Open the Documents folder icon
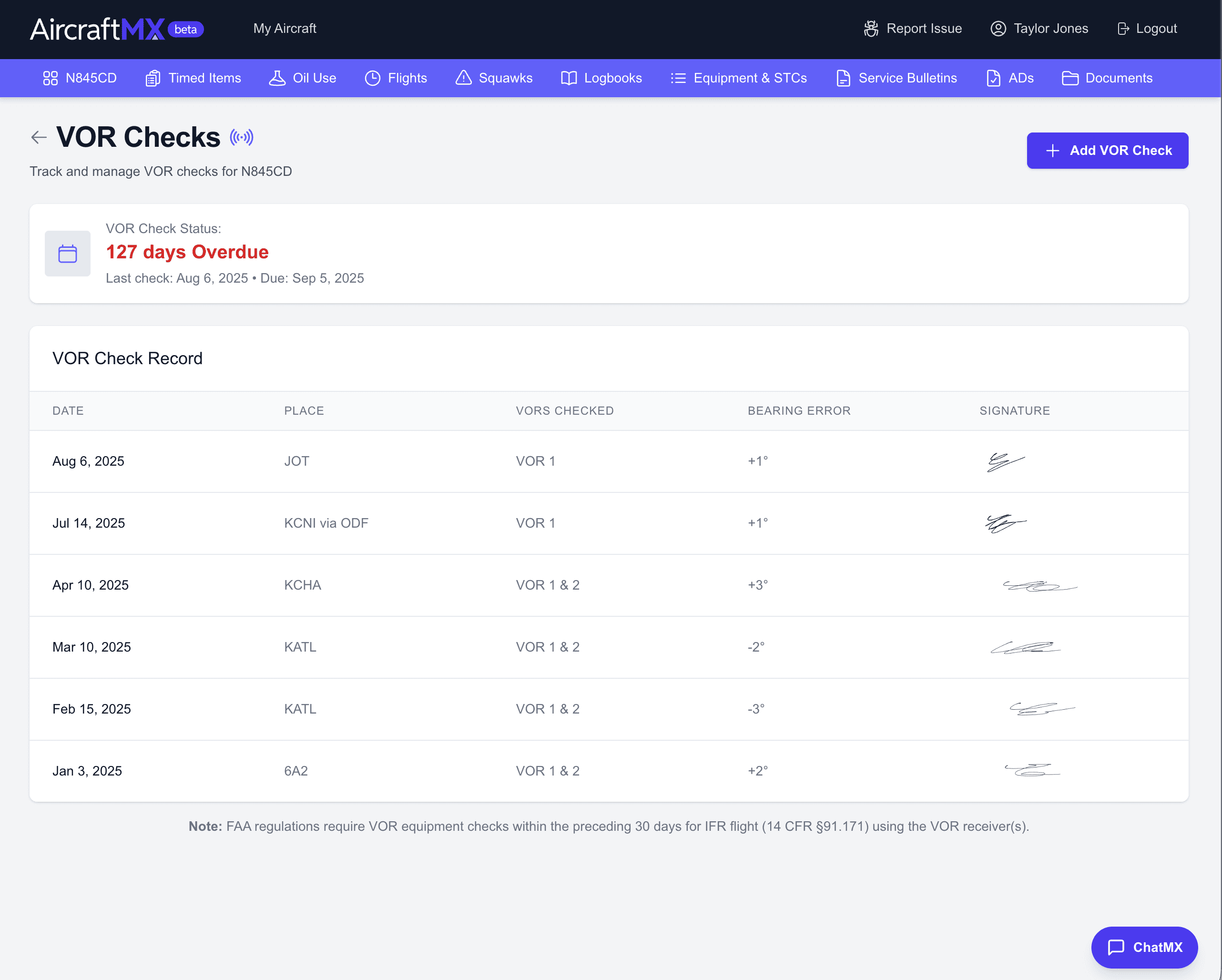Screen dimensions: 1222x980 pyautogui.click(x=1070, y=78)
